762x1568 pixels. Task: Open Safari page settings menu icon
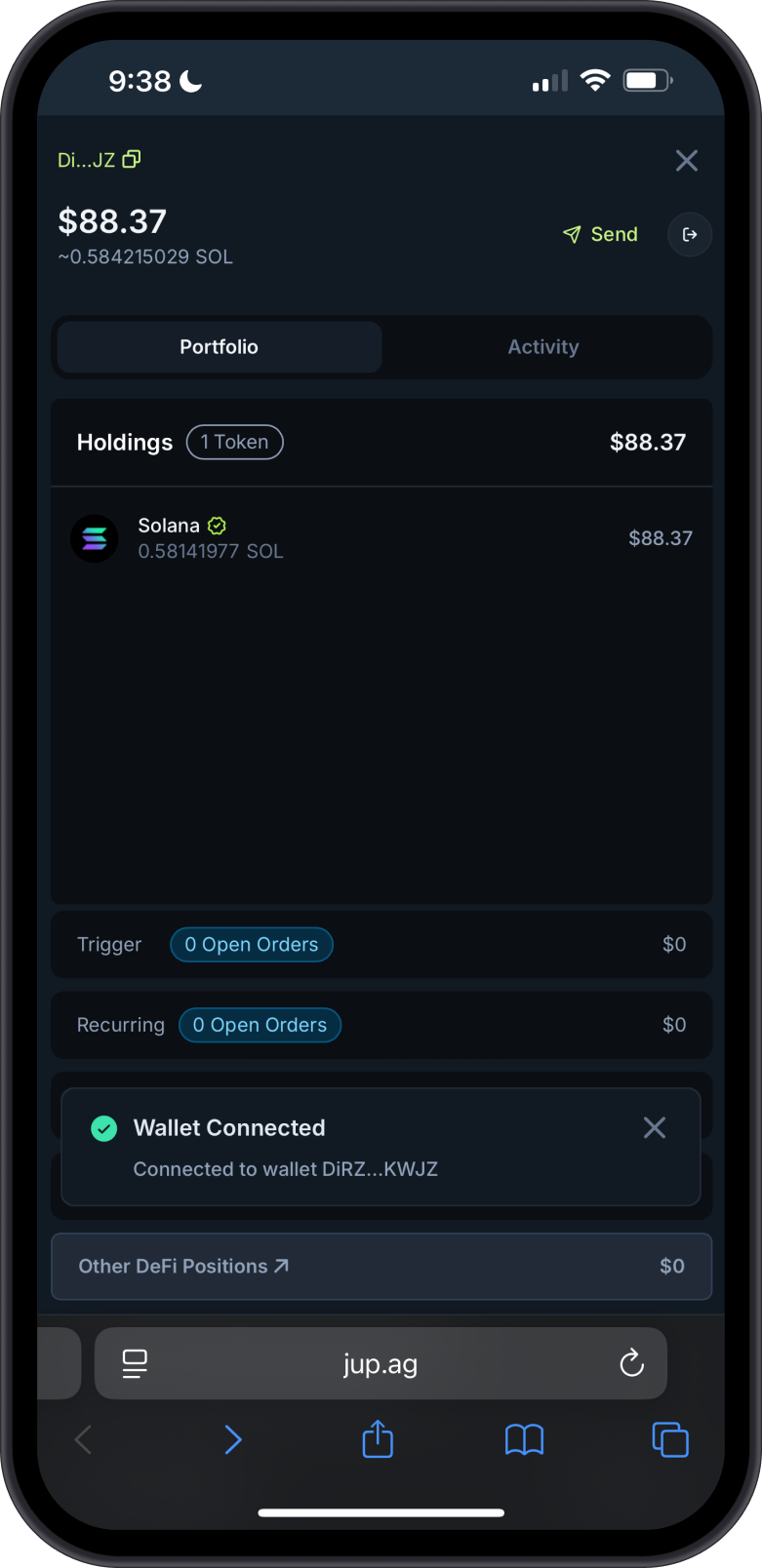135,1363
